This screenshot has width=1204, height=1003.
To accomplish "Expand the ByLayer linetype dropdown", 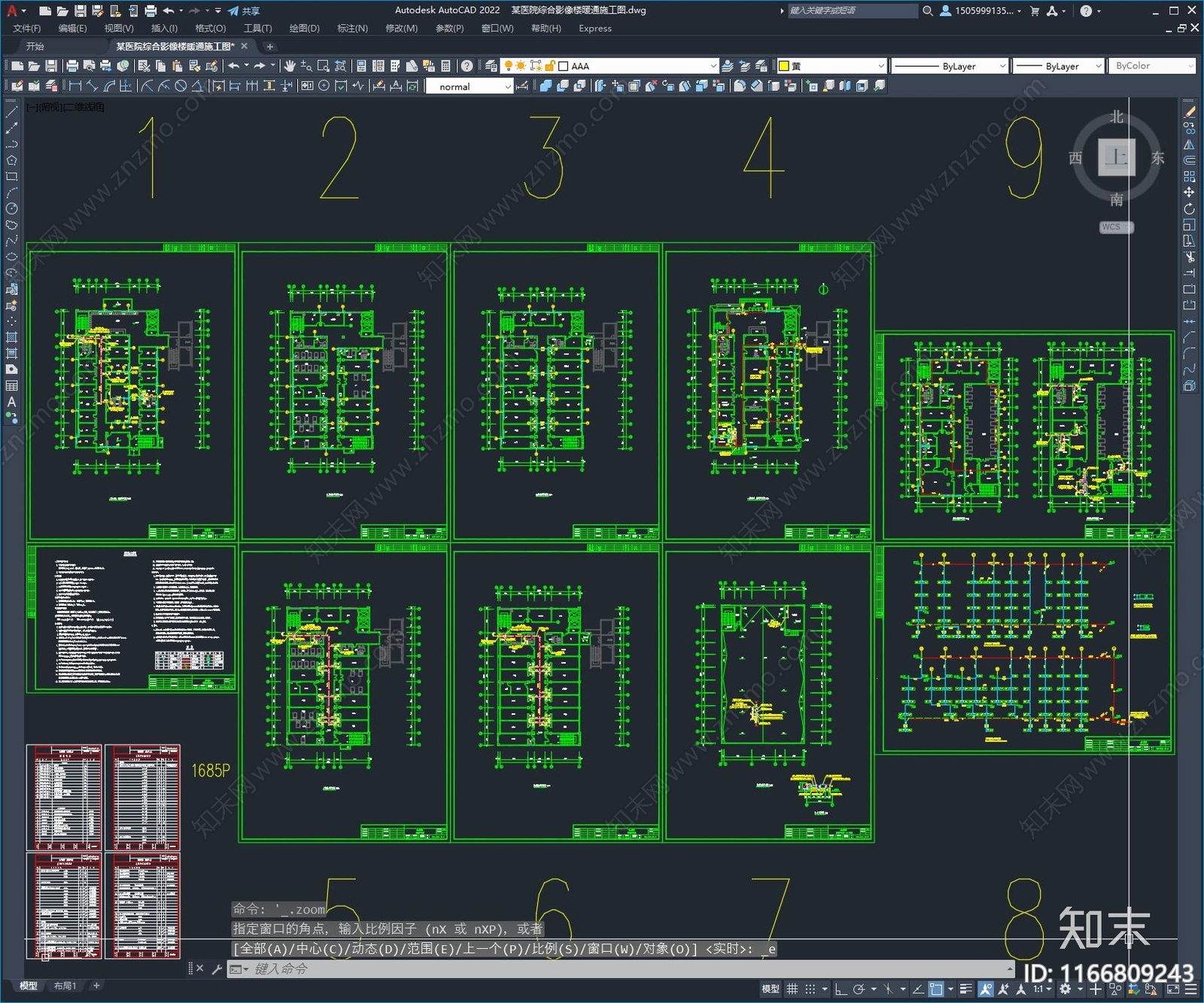I will click(x=1002, y=66).
